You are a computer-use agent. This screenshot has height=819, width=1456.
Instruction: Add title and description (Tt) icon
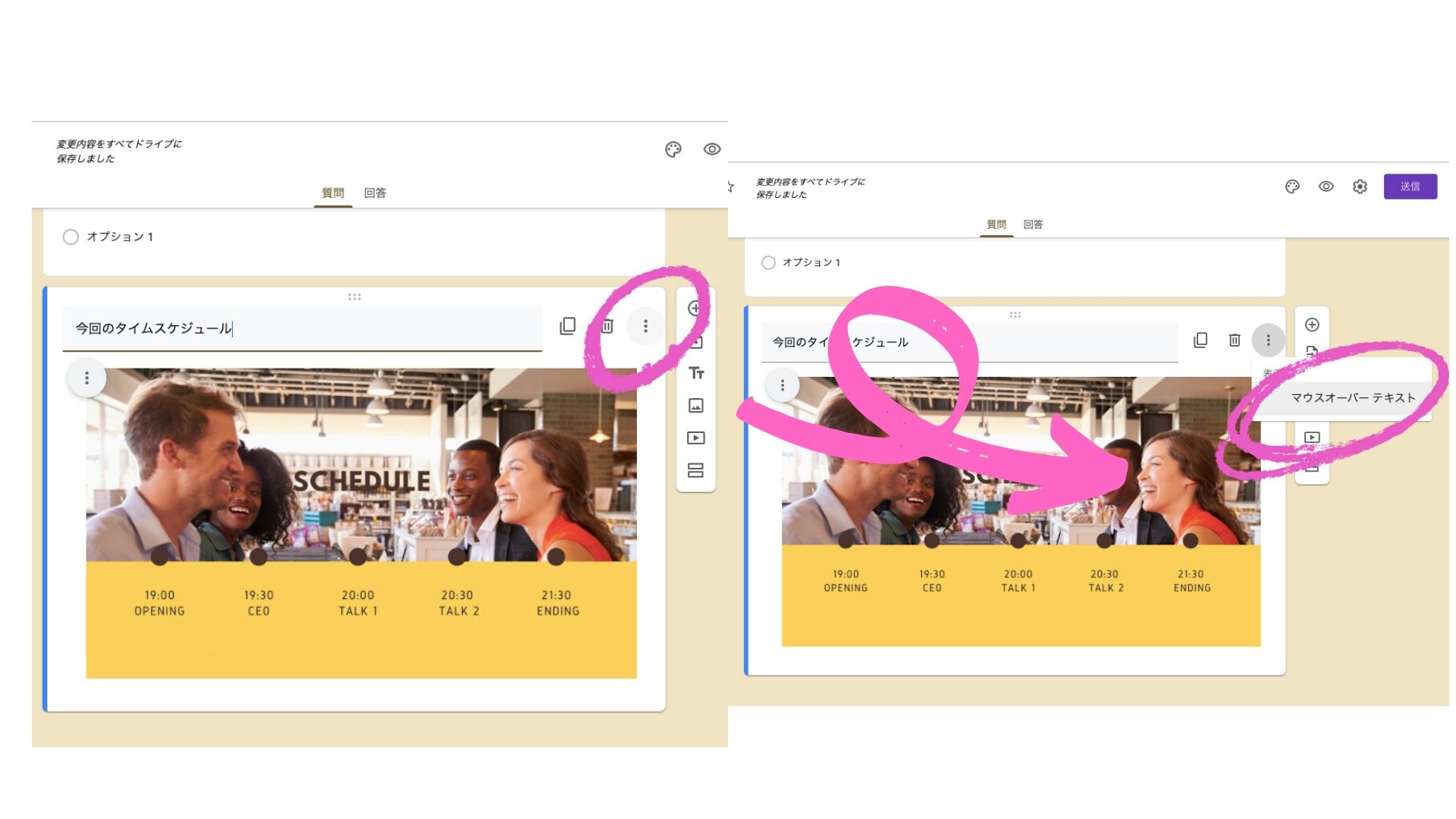(x=696, y=373)
